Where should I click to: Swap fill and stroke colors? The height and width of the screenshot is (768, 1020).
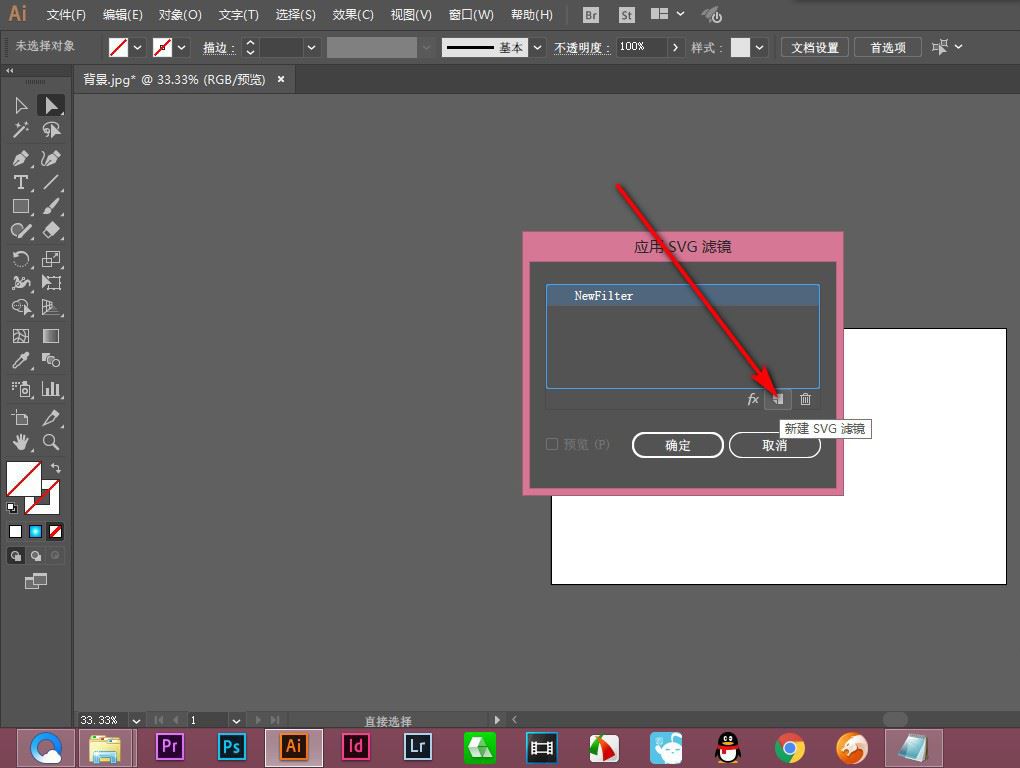[56, 468]
